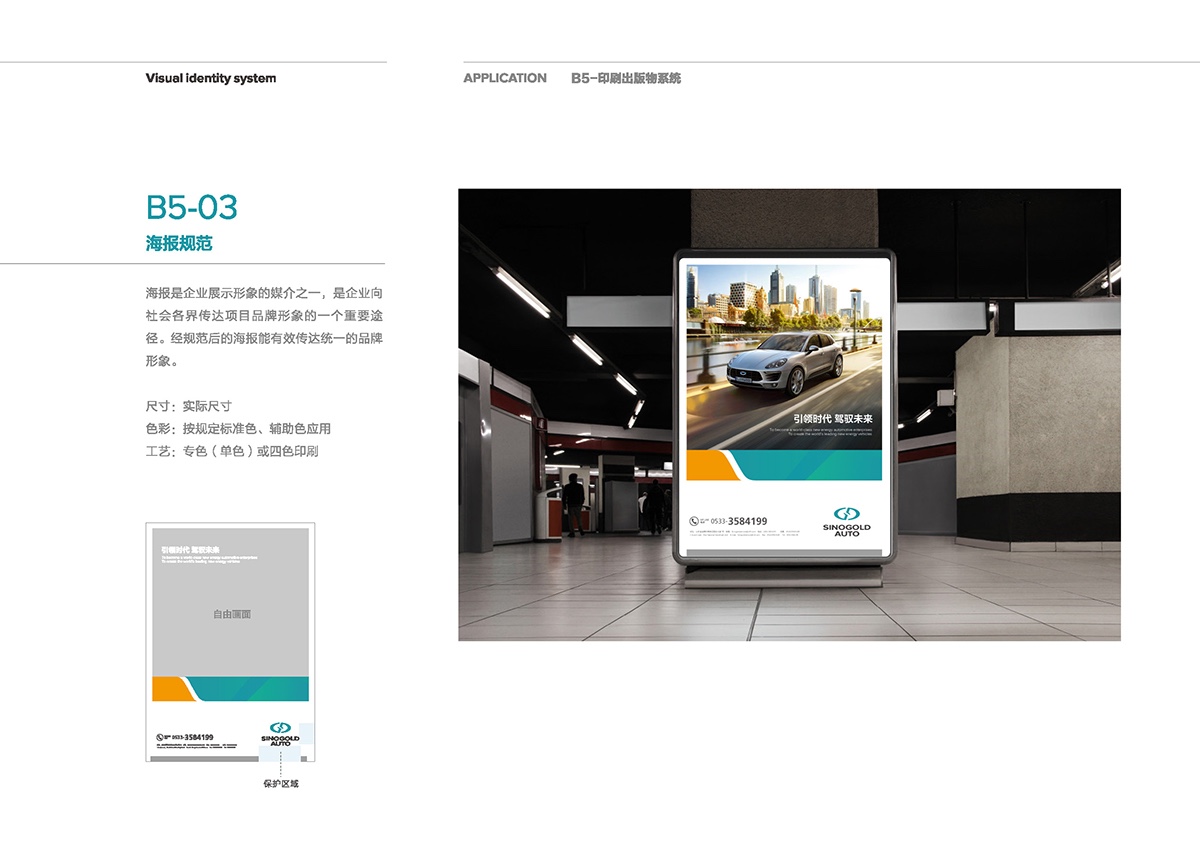Click the '保护区域' label below the template
Image resolution: width=1200 pixels, height=863 pixels.
pyautogui.click(x=281, y=783)
